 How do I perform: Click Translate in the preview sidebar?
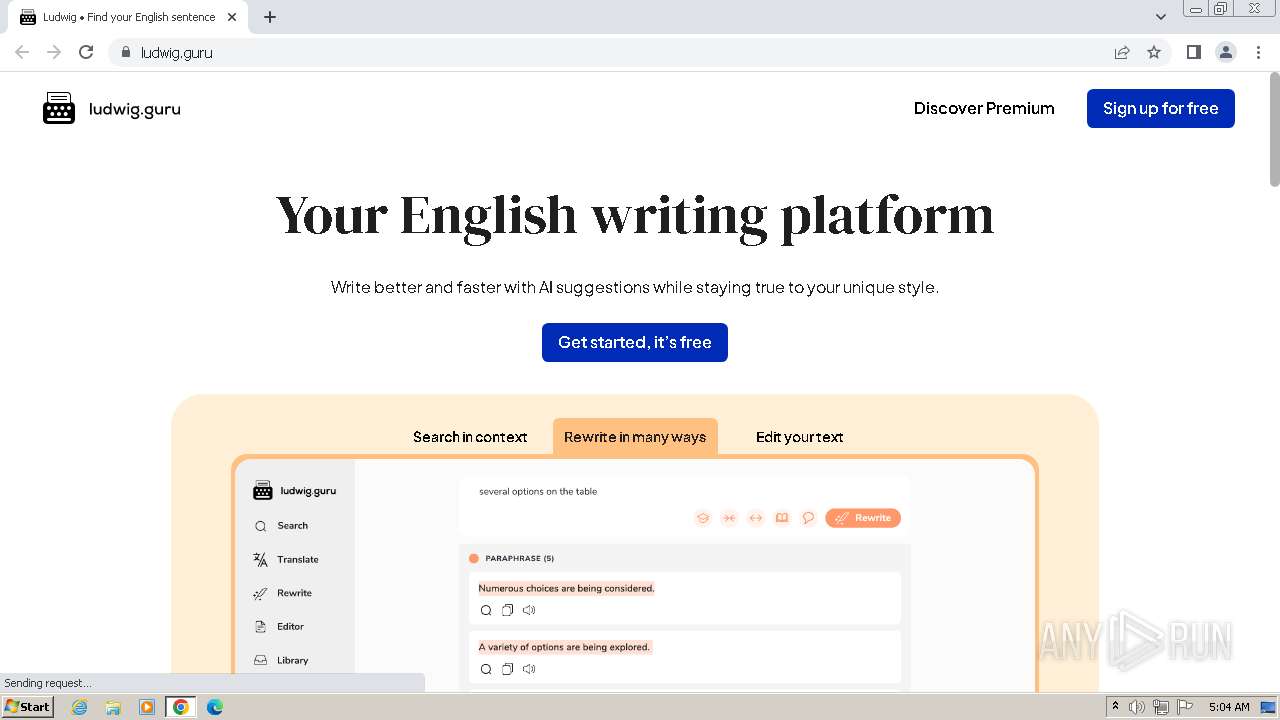coord(286,559)
